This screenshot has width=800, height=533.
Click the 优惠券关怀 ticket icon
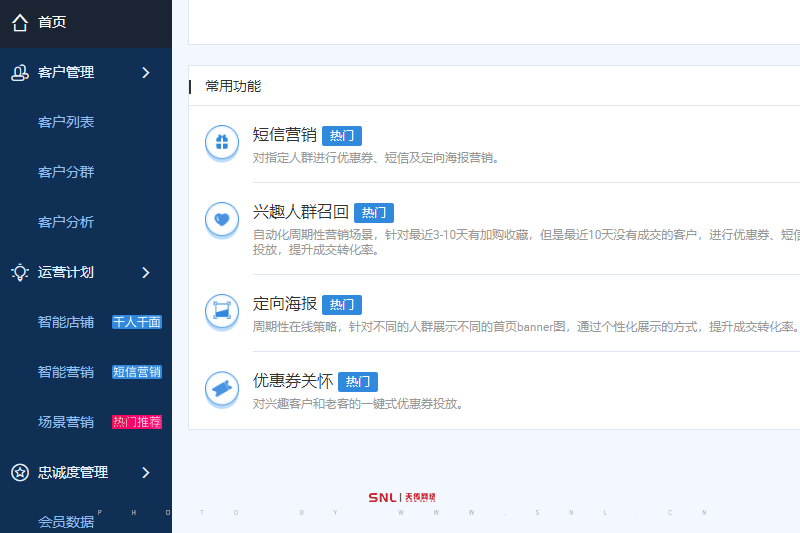click(221, 388)
